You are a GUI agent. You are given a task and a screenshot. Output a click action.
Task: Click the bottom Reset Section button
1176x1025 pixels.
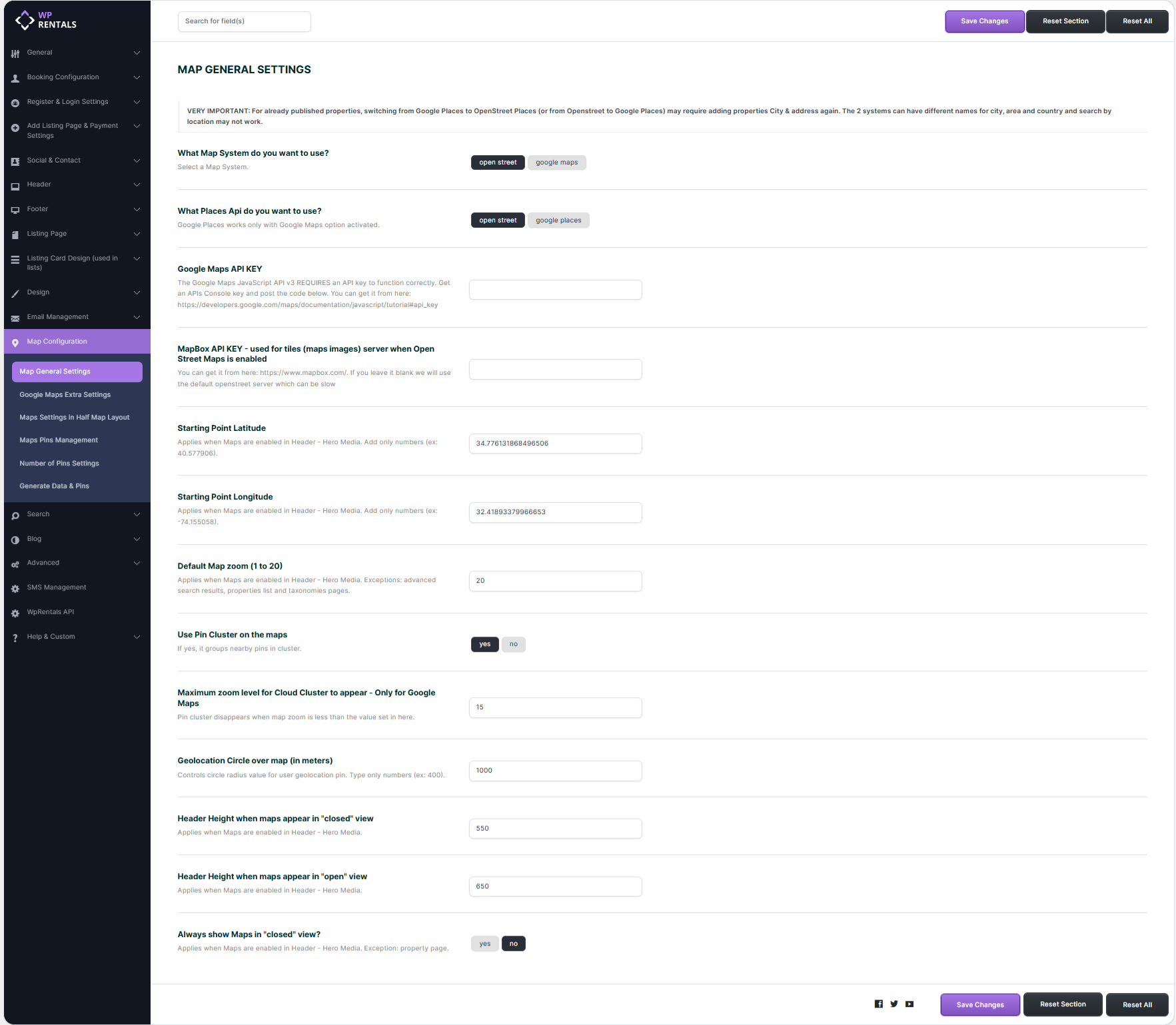coord(1062,1004)
